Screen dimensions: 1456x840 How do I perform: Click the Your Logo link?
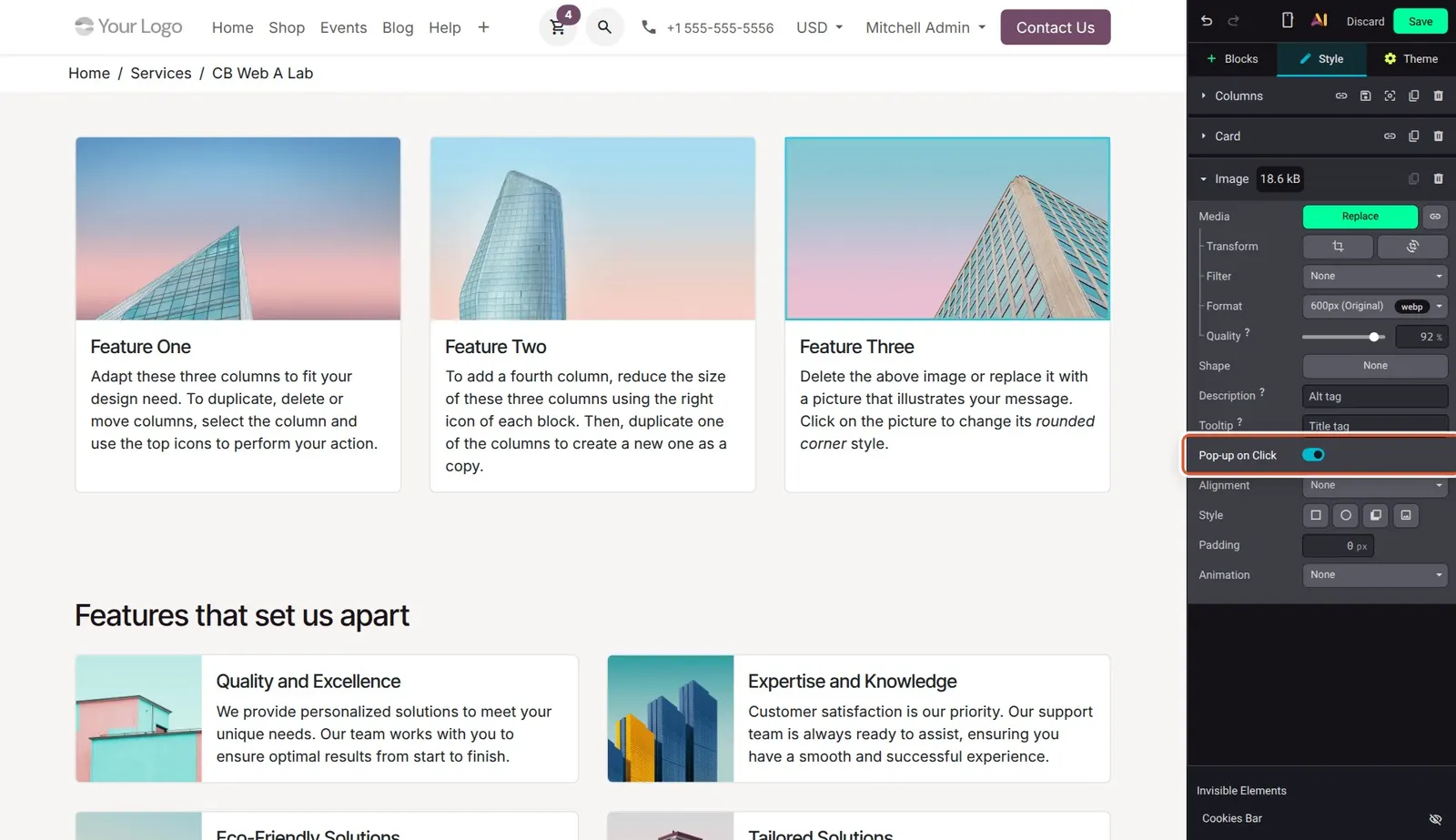[128, 26]
